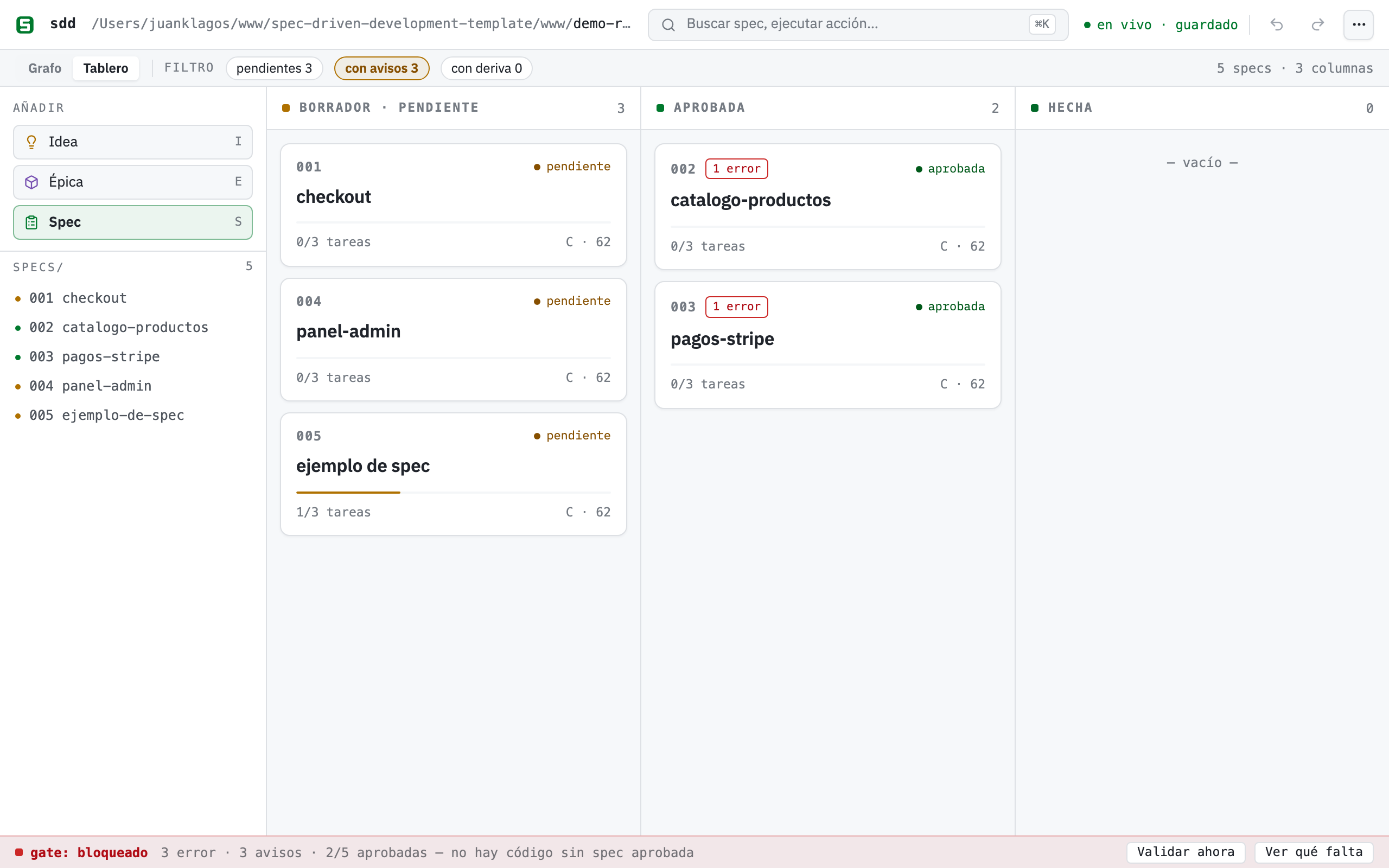Select 004 panel-admin in specs list

click(132, 386)
